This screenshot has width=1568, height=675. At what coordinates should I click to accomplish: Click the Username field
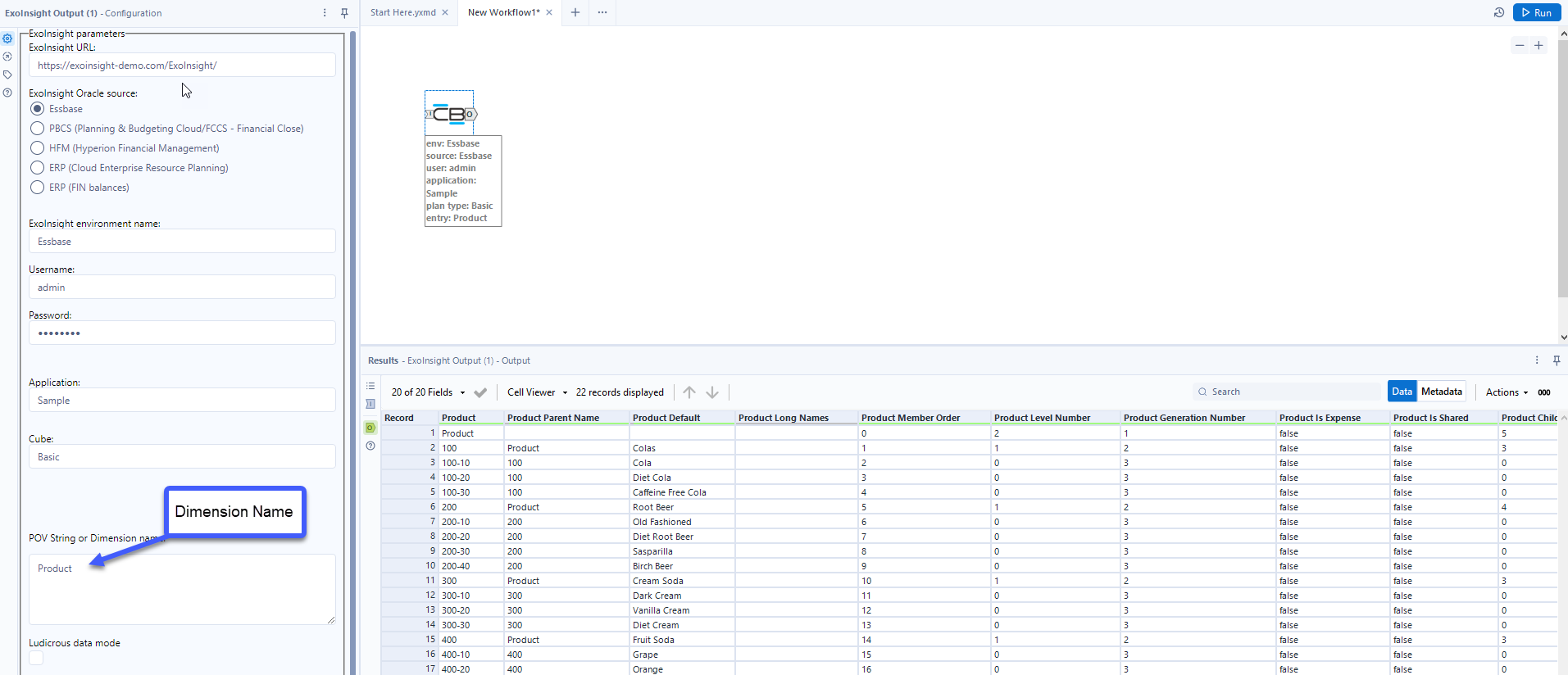182,288
